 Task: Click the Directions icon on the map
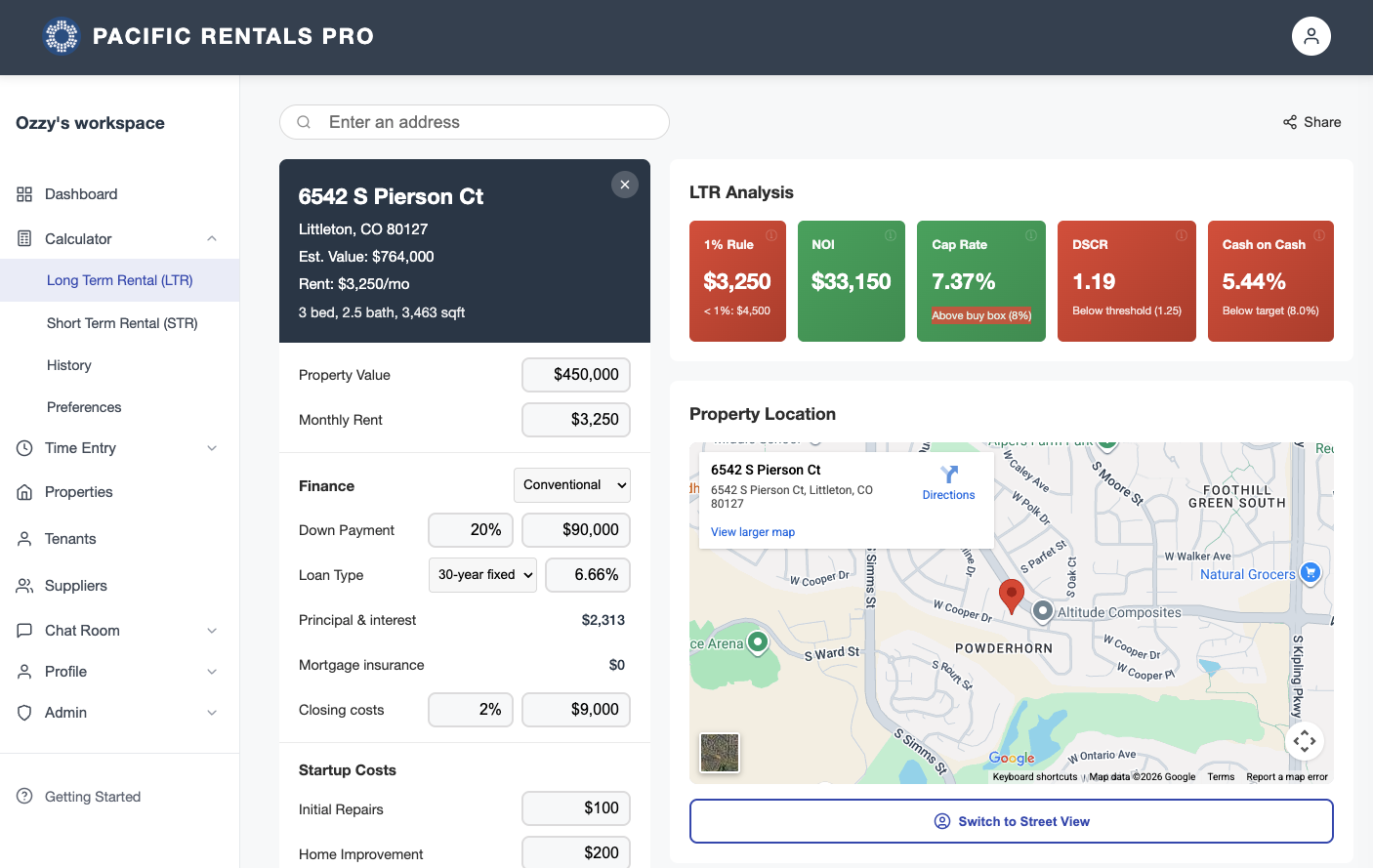coord(948,476)
